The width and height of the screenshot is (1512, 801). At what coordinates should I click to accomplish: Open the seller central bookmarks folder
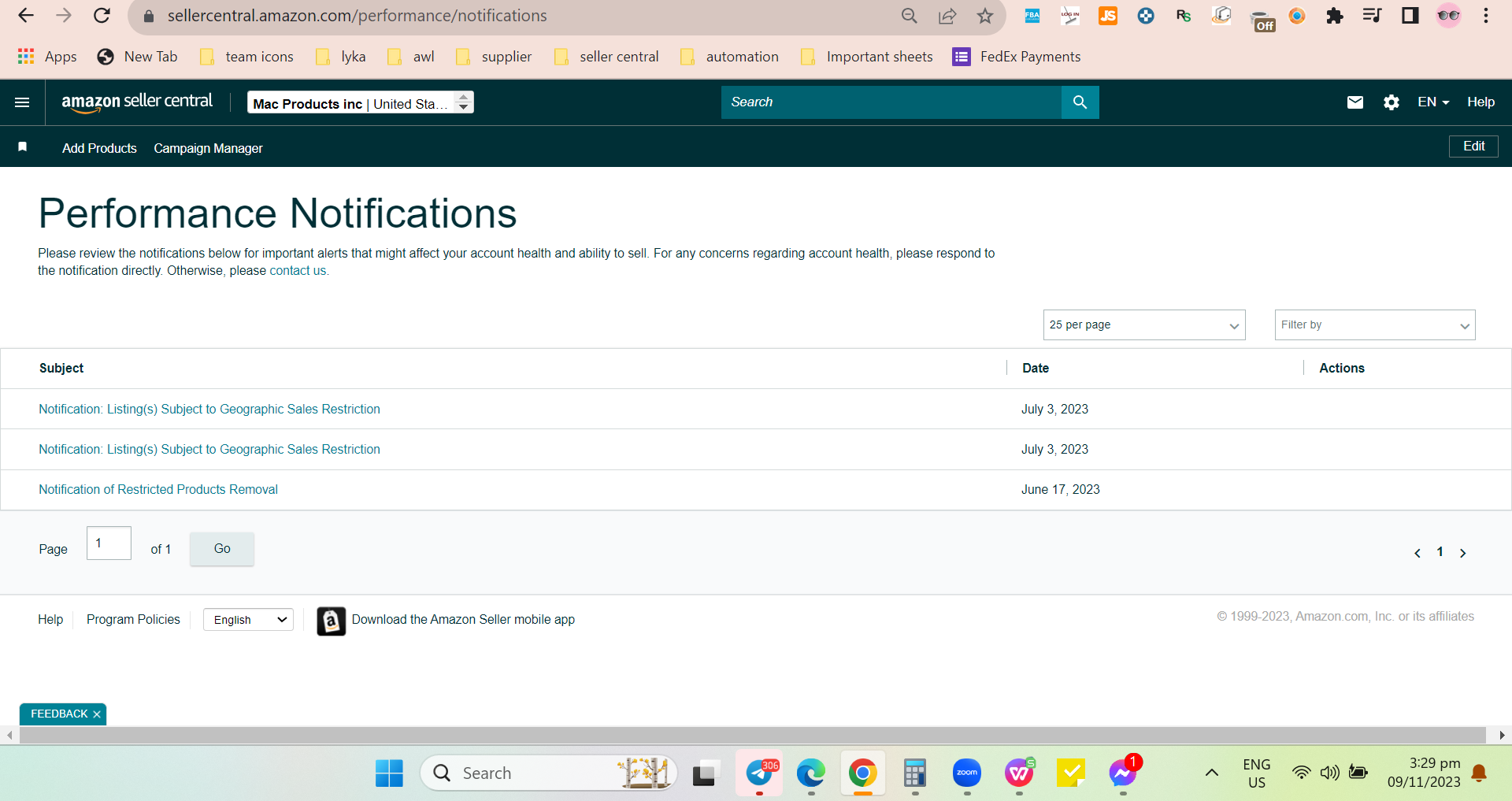tap(606, 57)
